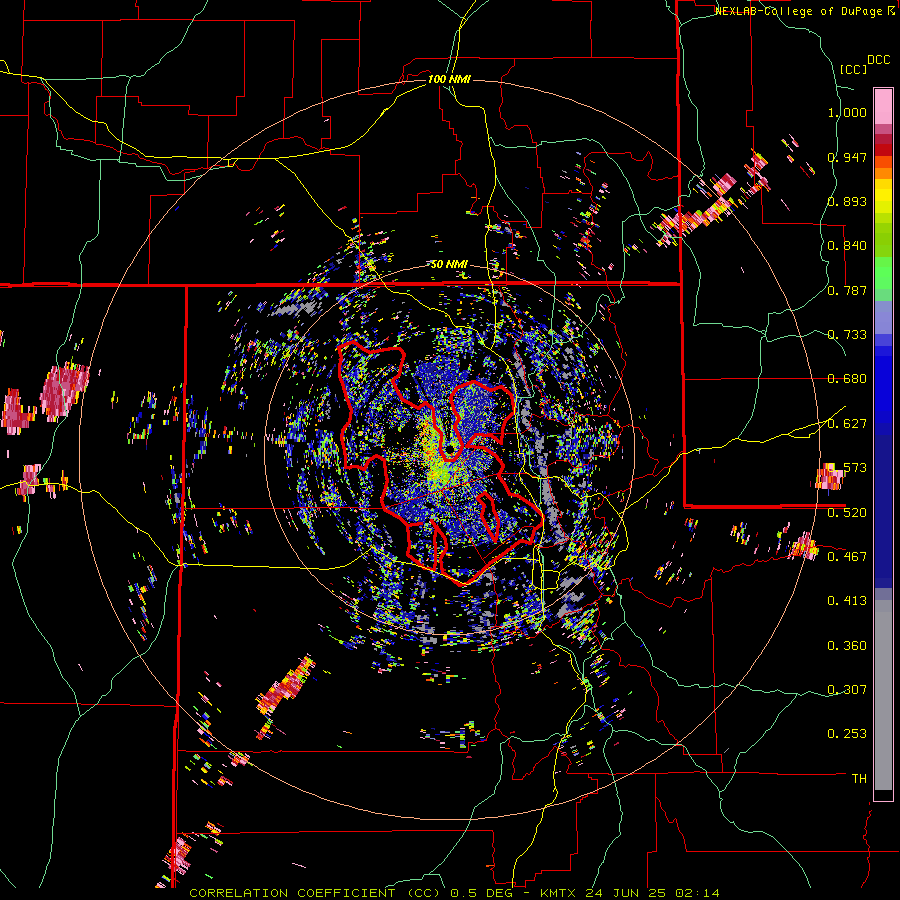The width and height of the screenshot is (900, 900).
Task: Click CORRELATION COEFFICIENT (CC) product title
Action: tap(315, 893)
